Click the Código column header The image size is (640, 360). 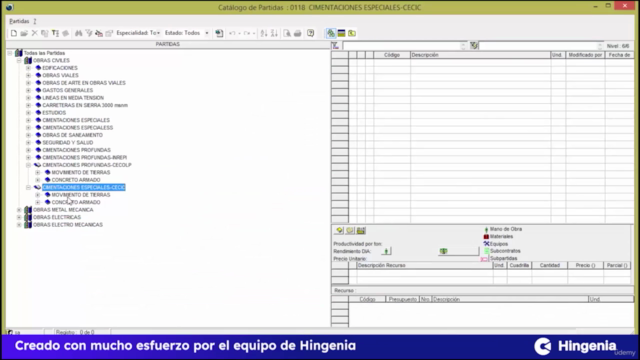point(392,55)
